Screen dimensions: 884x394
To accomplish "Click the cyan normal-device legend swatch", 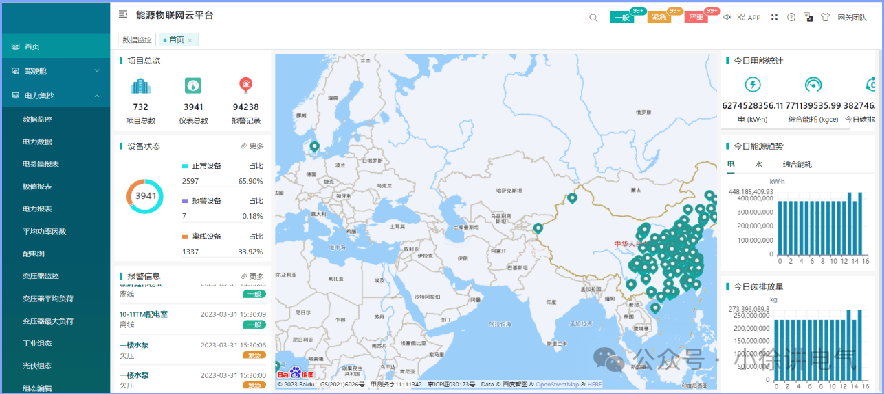I will click(185, 166).
